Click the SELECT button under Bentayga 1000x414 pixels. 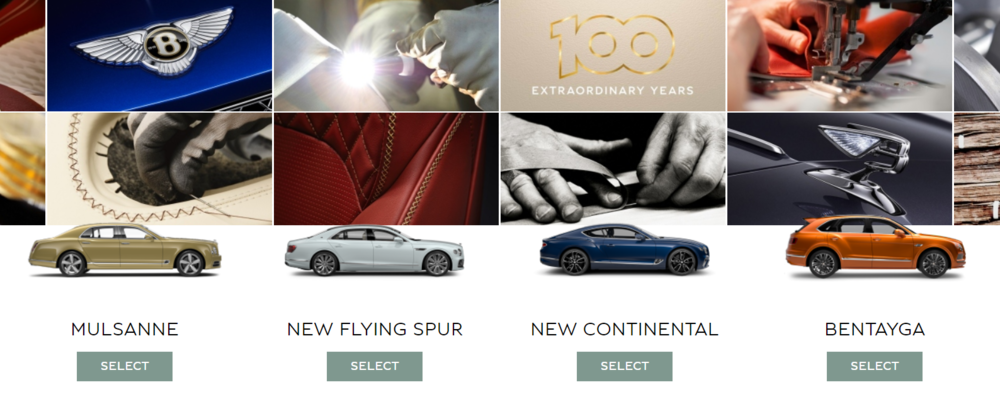pos(874,366)
